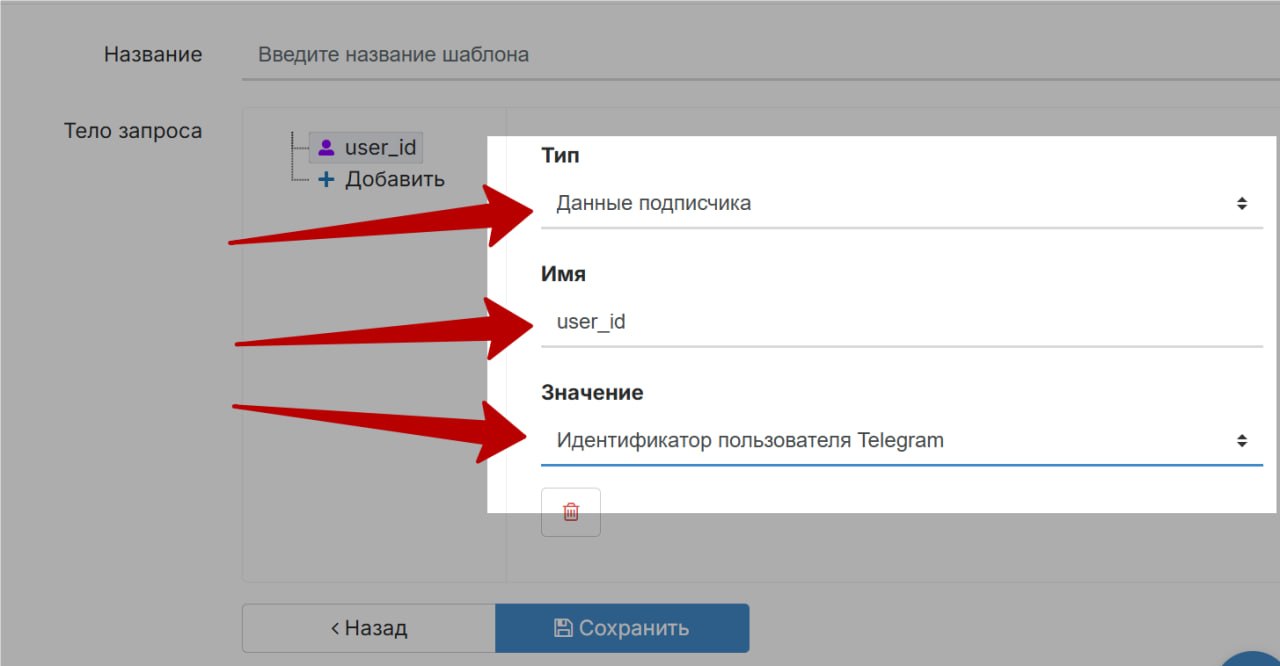Click the up-down arrows of the Значение selector
The image size is (1280, 666).
coord(1241,440)
